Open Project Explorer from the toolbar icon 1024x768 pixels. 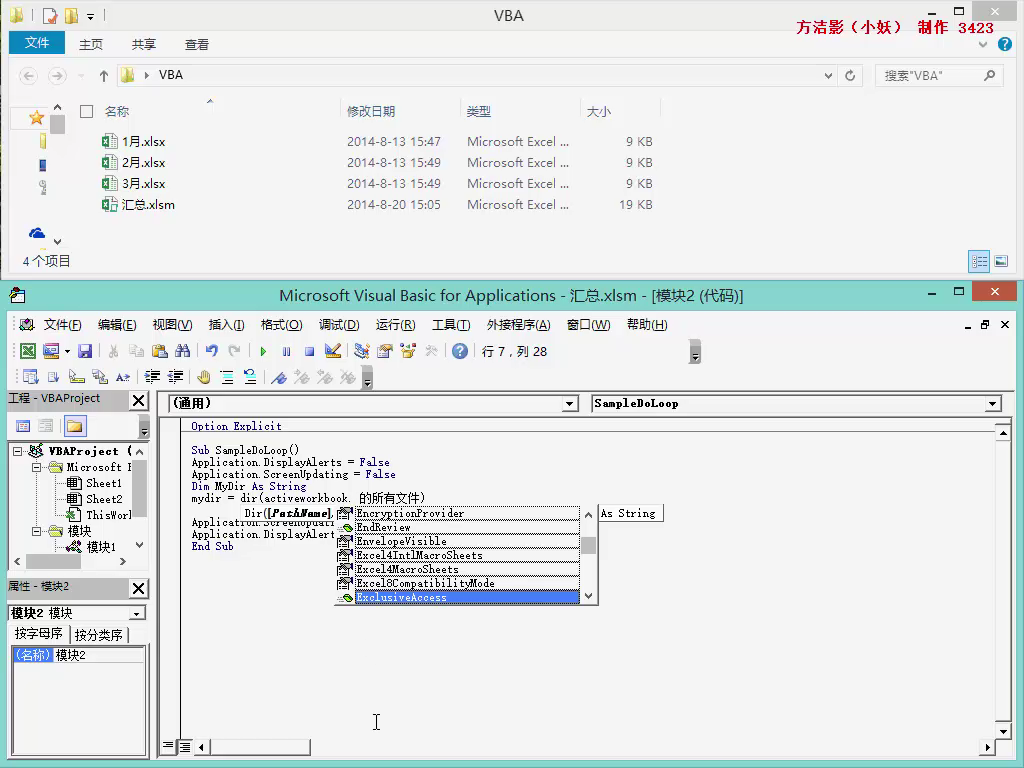(x=362, y=351)
